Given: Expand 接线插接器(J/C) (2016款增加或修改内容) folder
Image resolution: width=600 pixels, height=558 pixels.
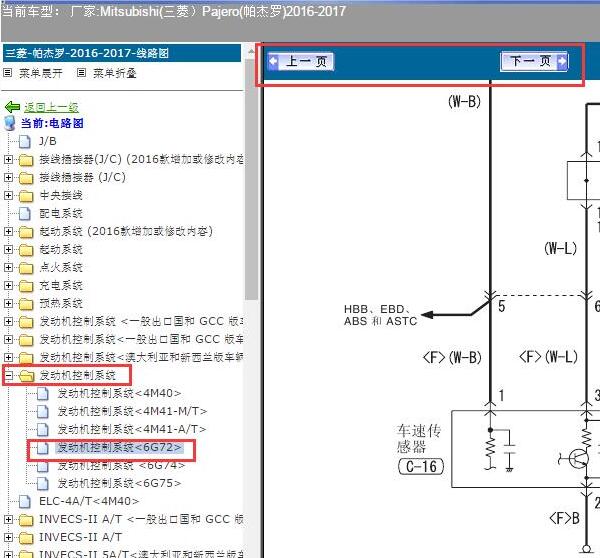Looking at the screenshot, I should click(x=8, y=160).
